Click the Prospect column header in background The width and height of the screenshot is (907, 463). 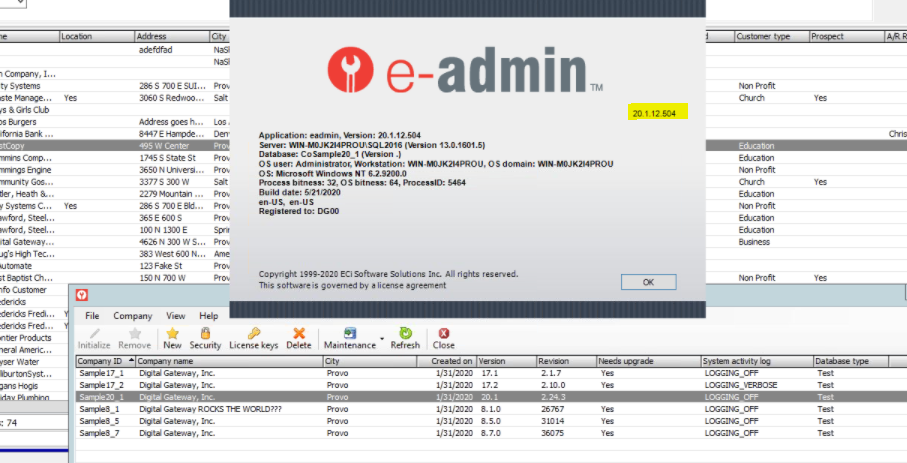[x=847, y=36]
